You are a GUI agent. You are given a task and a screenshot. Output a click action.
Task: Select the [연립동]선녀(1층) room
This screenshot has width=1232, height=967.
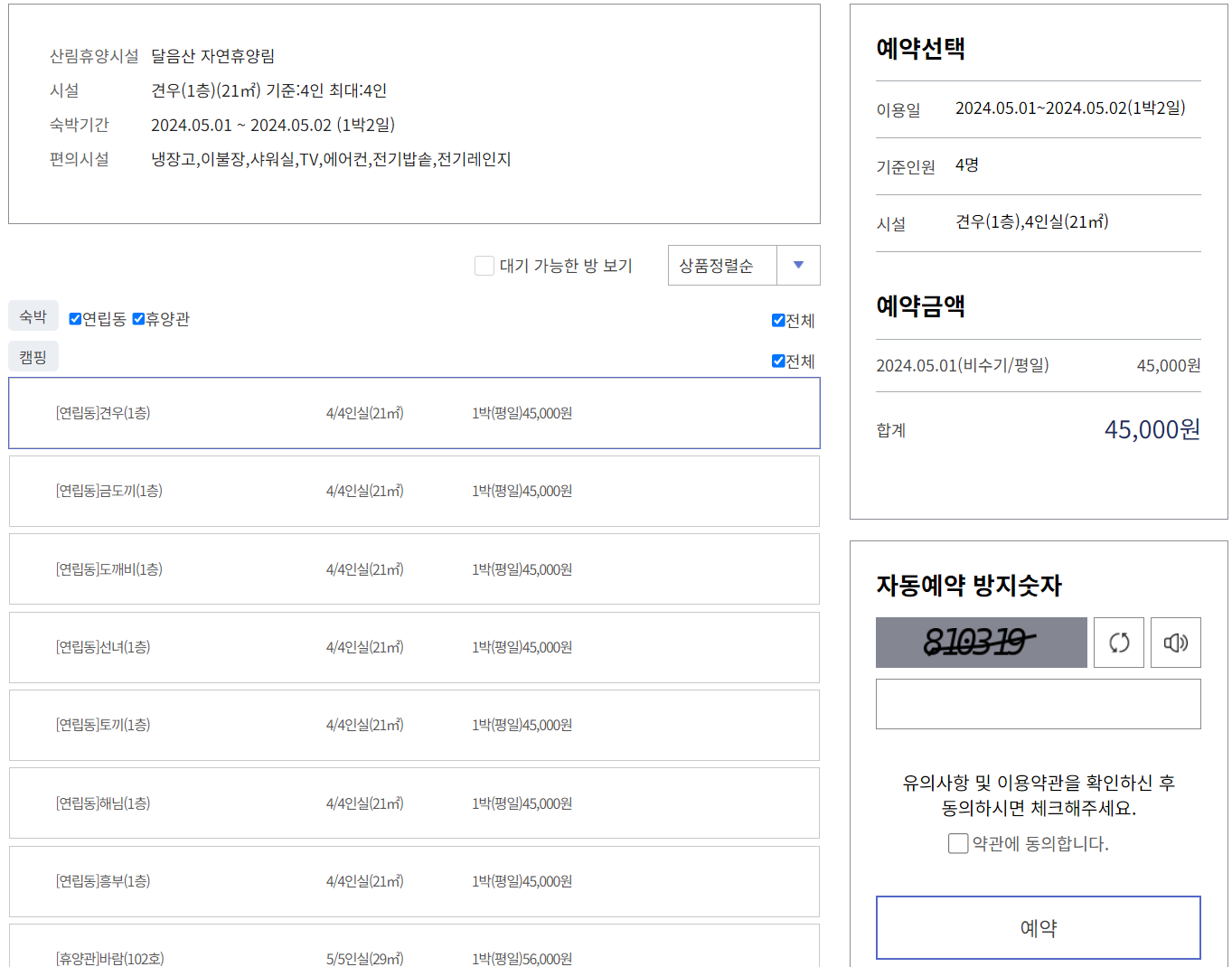pyautogui.click(x=414, y=647)
